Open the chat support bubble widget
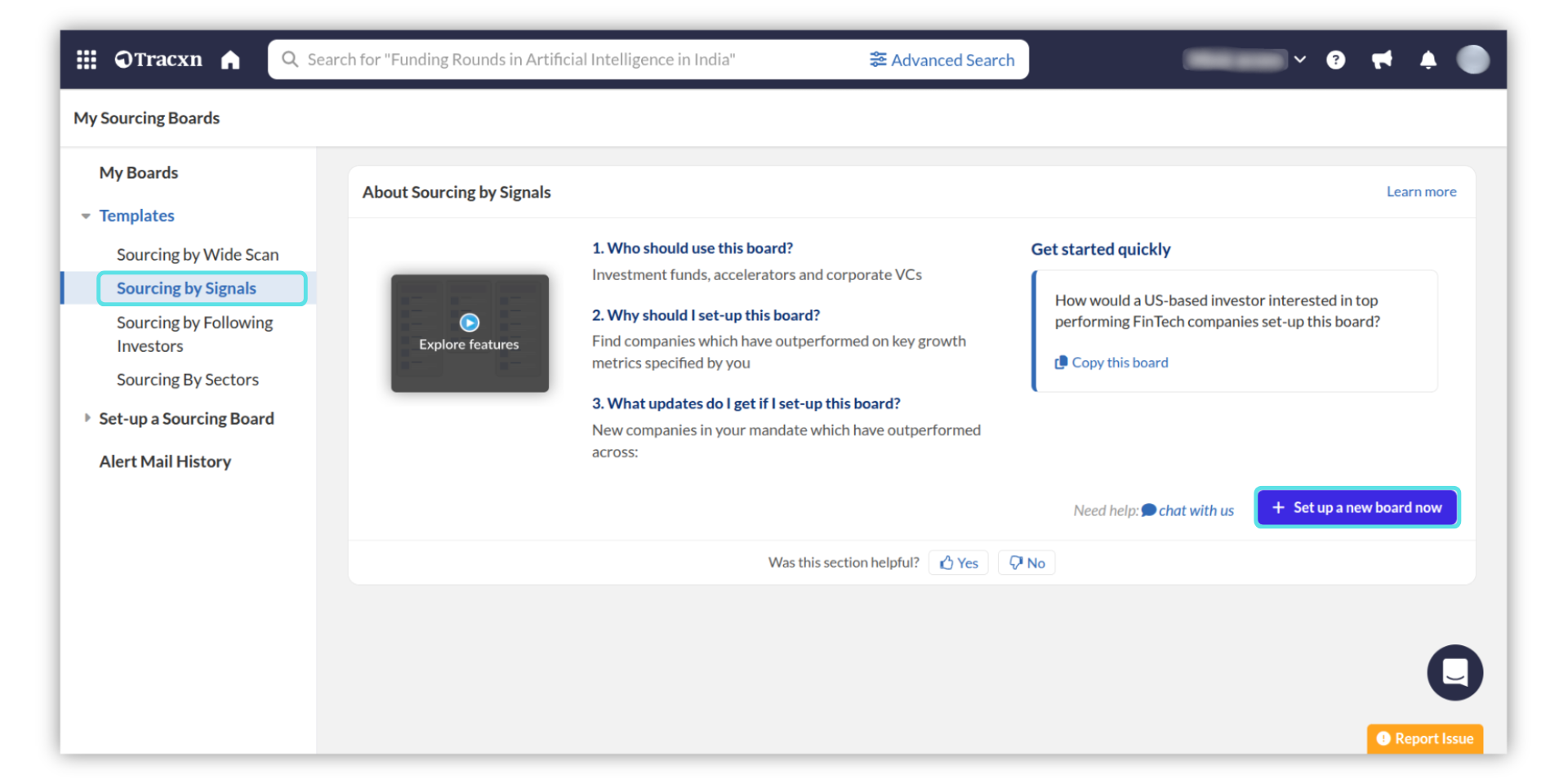 click(1454, 672)
